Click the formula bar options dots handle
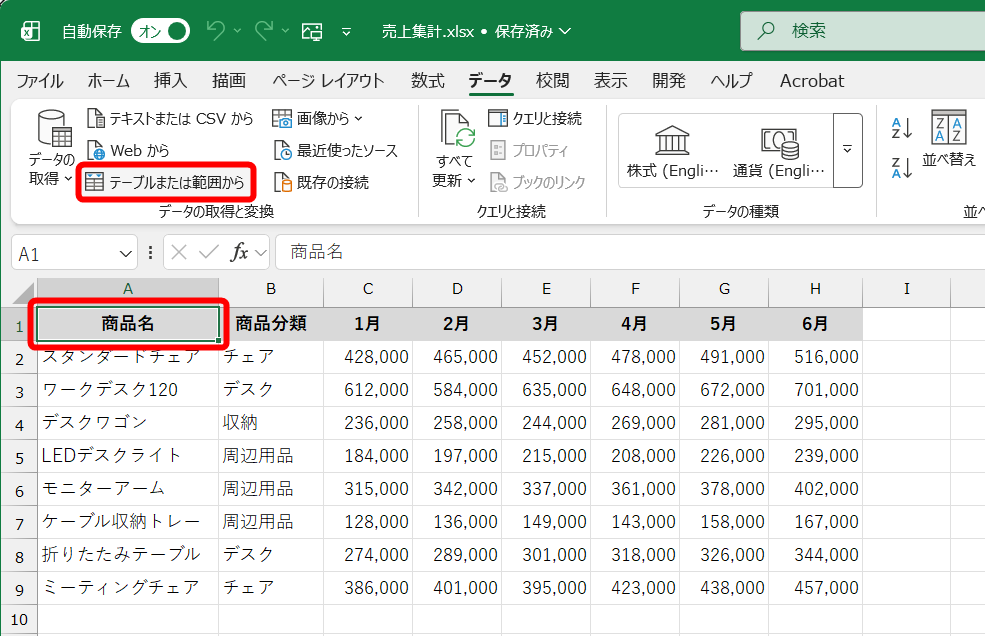This screenshot has height=636, width=985. 150,253
